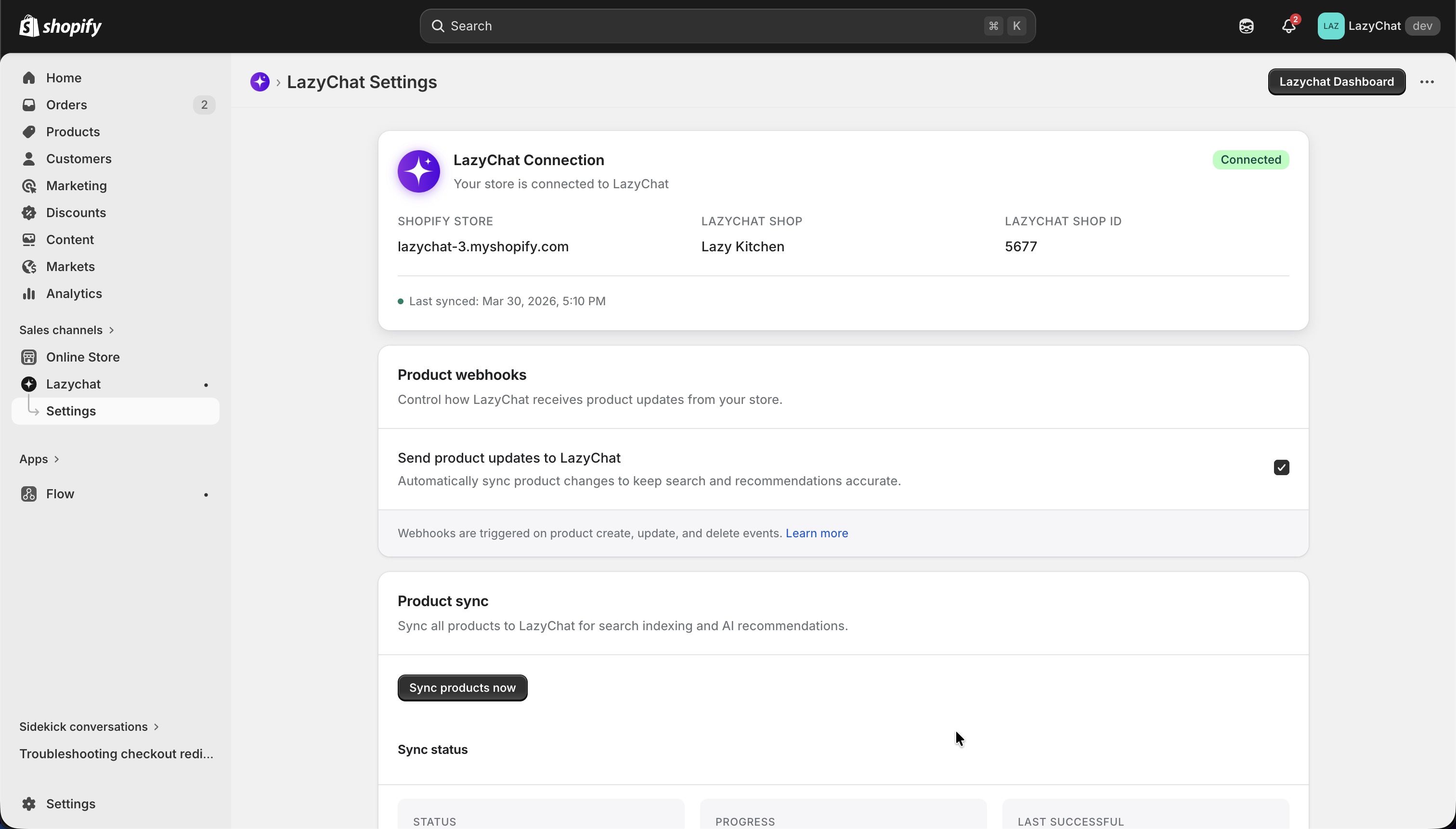Image resolution: width=1456 pixels, height=829 pixels.
Task: Expand Sidekick conversations list
Action: pos(89,726)
